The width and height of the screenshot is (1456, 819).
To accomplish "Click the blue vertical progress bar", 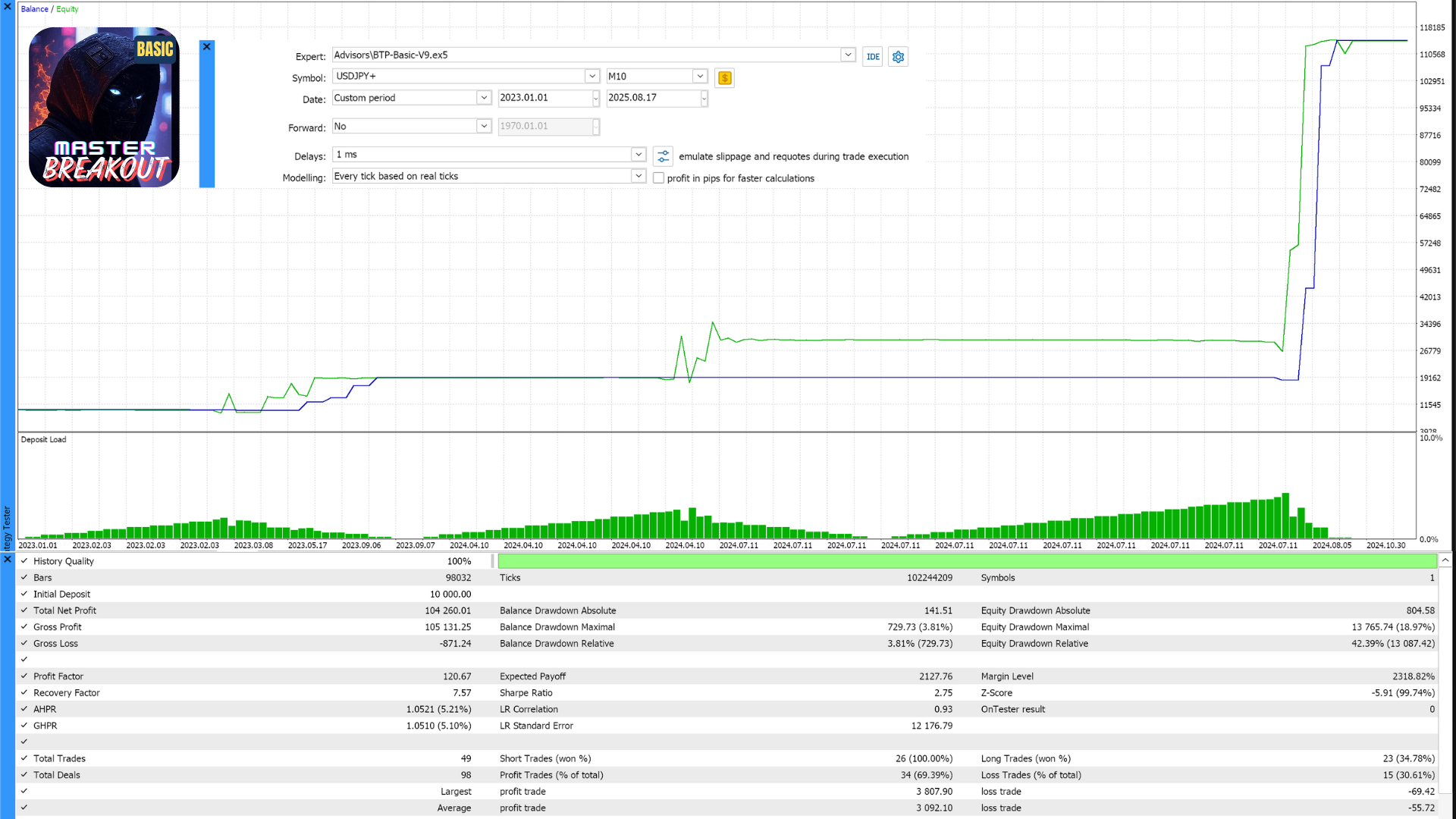I will coord(207,120).
